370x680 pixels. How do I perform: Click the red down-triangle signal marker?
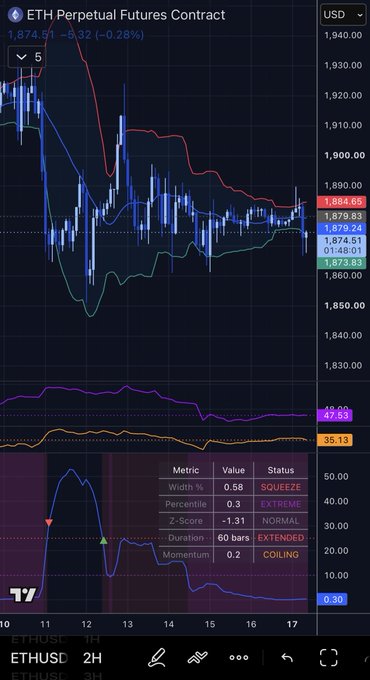[49, 523]
